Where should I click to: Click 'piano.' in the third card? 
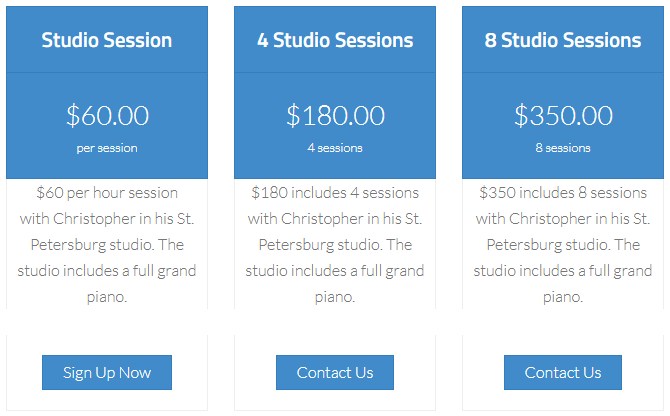pos(563,297)
